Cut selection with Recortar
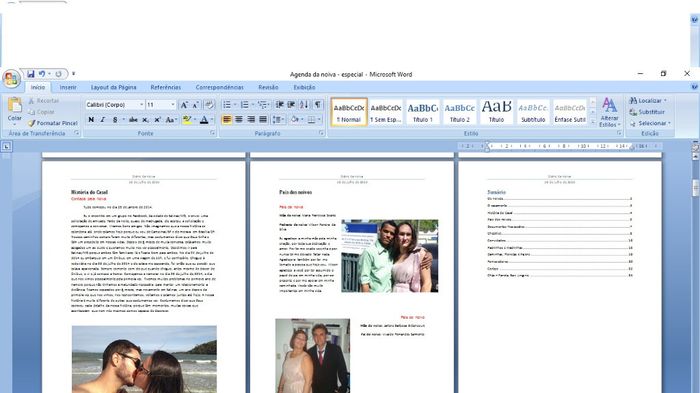This screenshot has height=393, width=700. (43, 101)
